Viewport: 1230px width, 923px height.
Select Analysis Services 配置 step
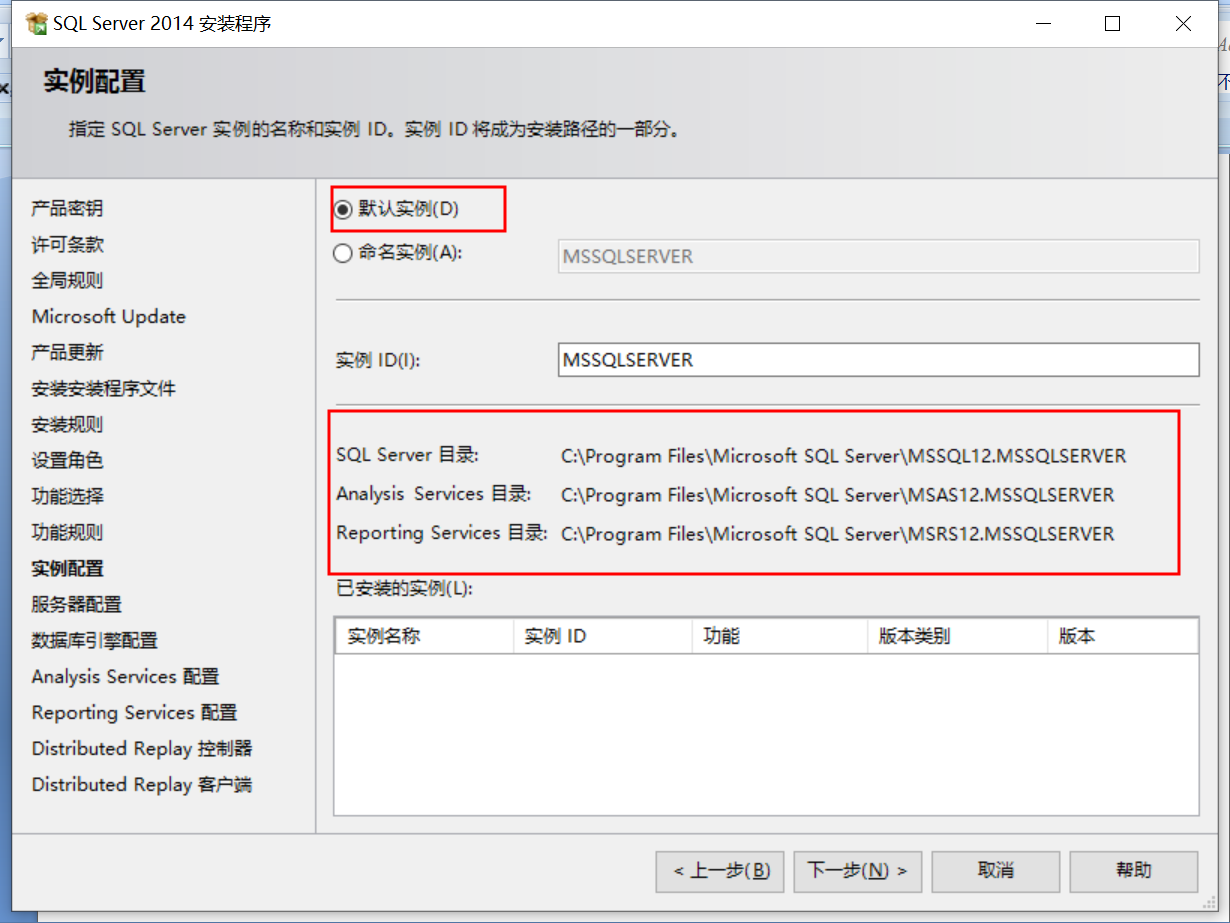[125, 677]
